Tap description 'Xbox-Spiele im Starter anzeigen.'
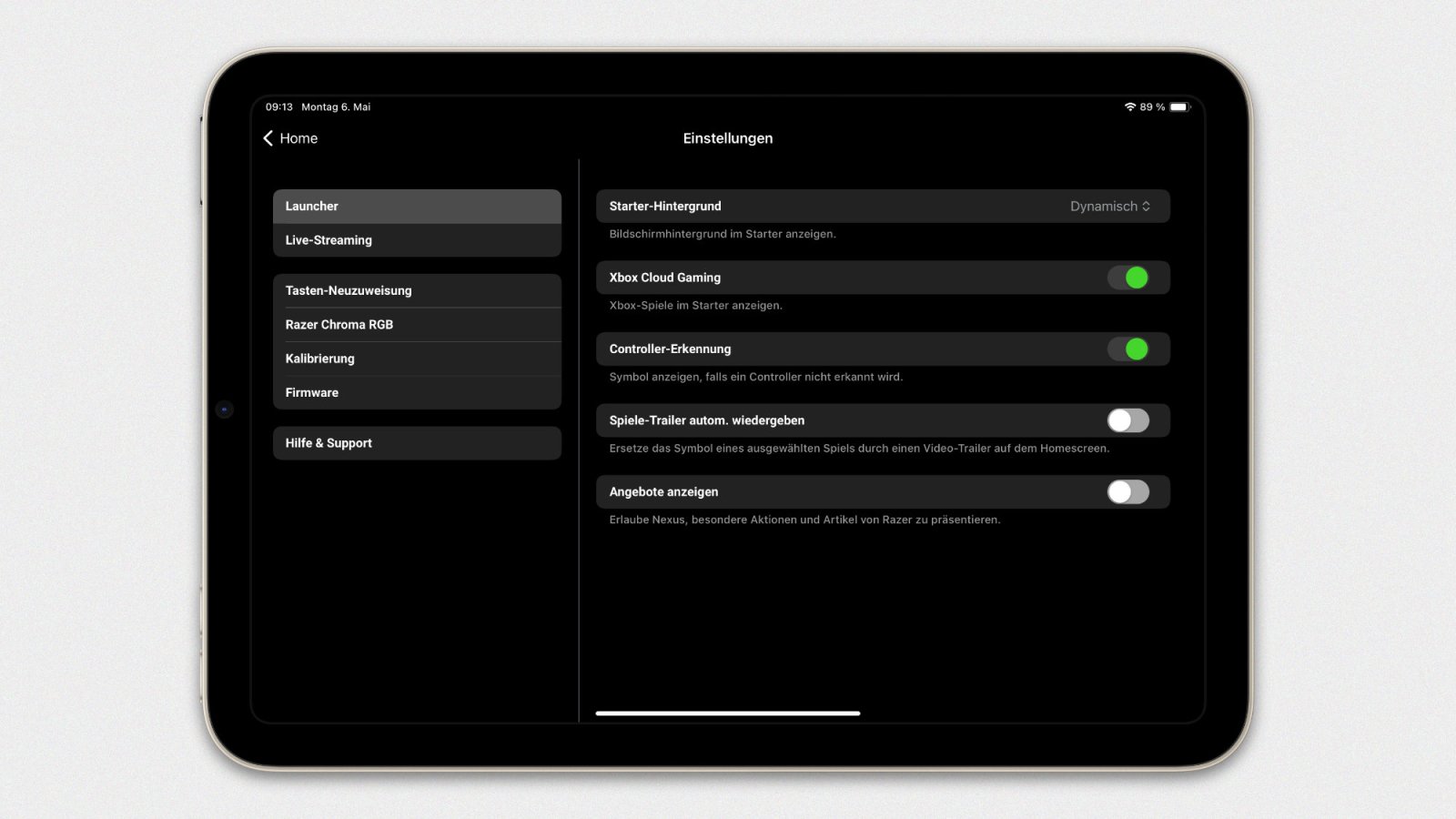The image size is (1456, 819). (695, 306)
